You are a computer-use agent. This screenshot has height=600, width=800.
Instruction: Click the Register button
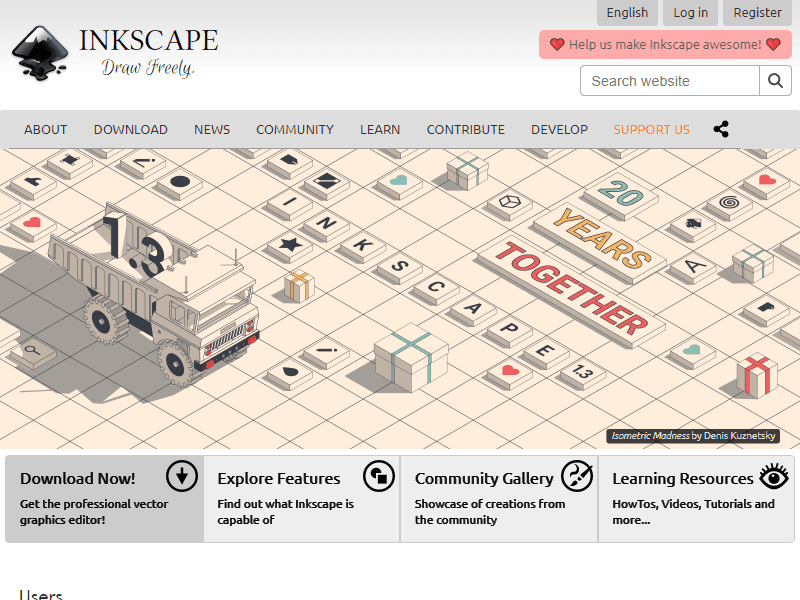click(x=757, y=13)
